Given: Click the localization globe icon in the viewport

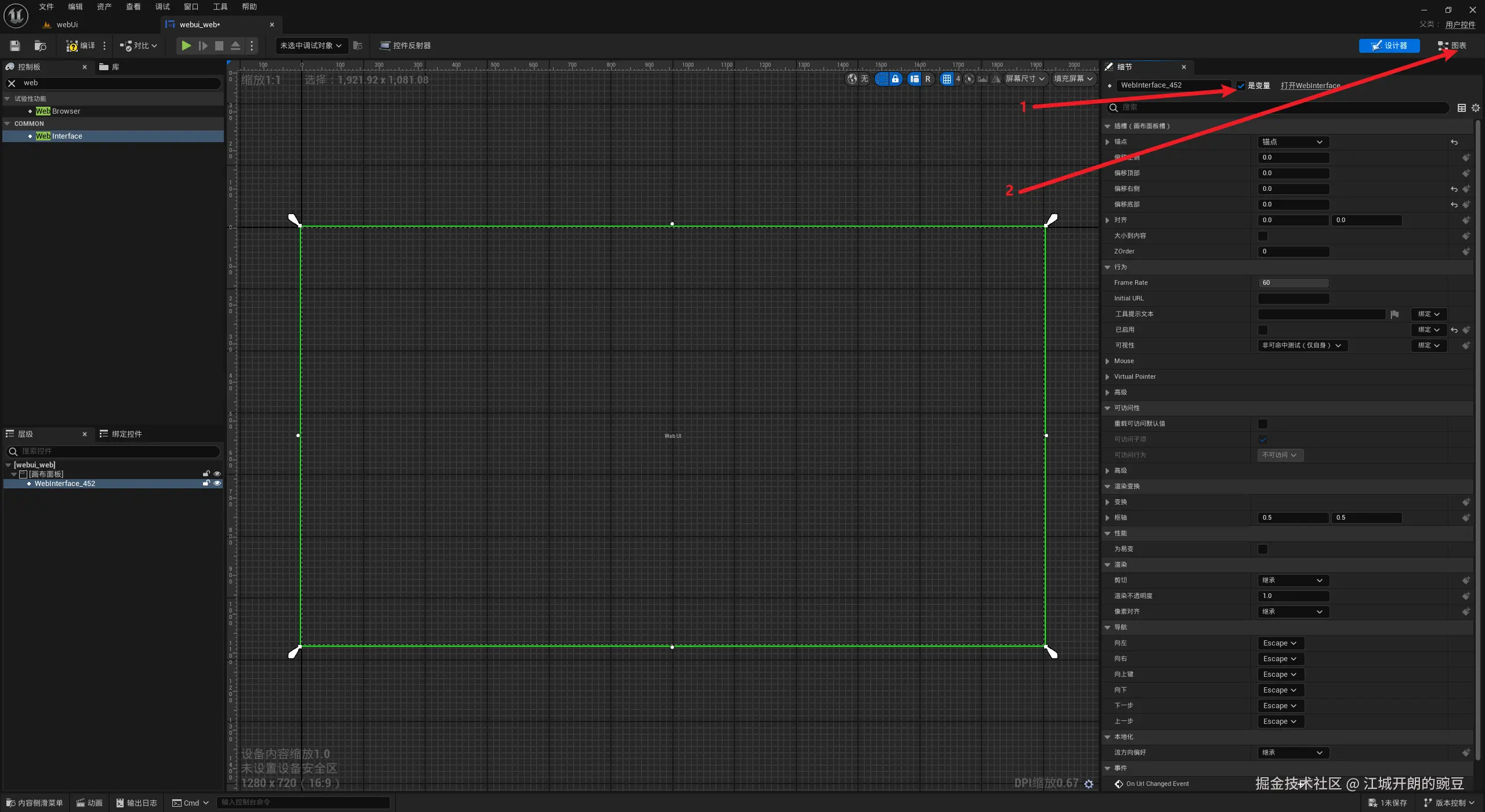Looking at the screenshot, I should click(852, 79).
